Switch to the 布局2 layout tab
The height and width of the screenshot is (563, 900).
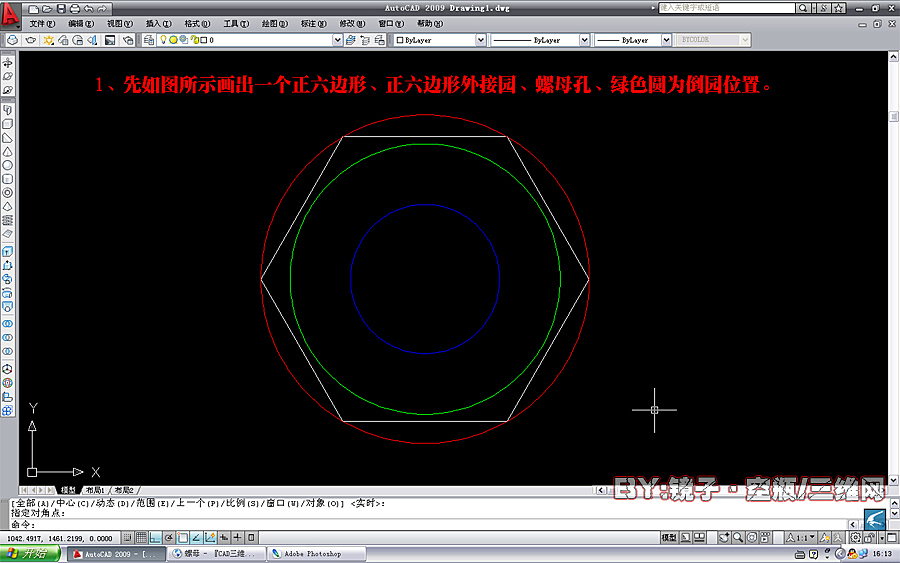124,490
